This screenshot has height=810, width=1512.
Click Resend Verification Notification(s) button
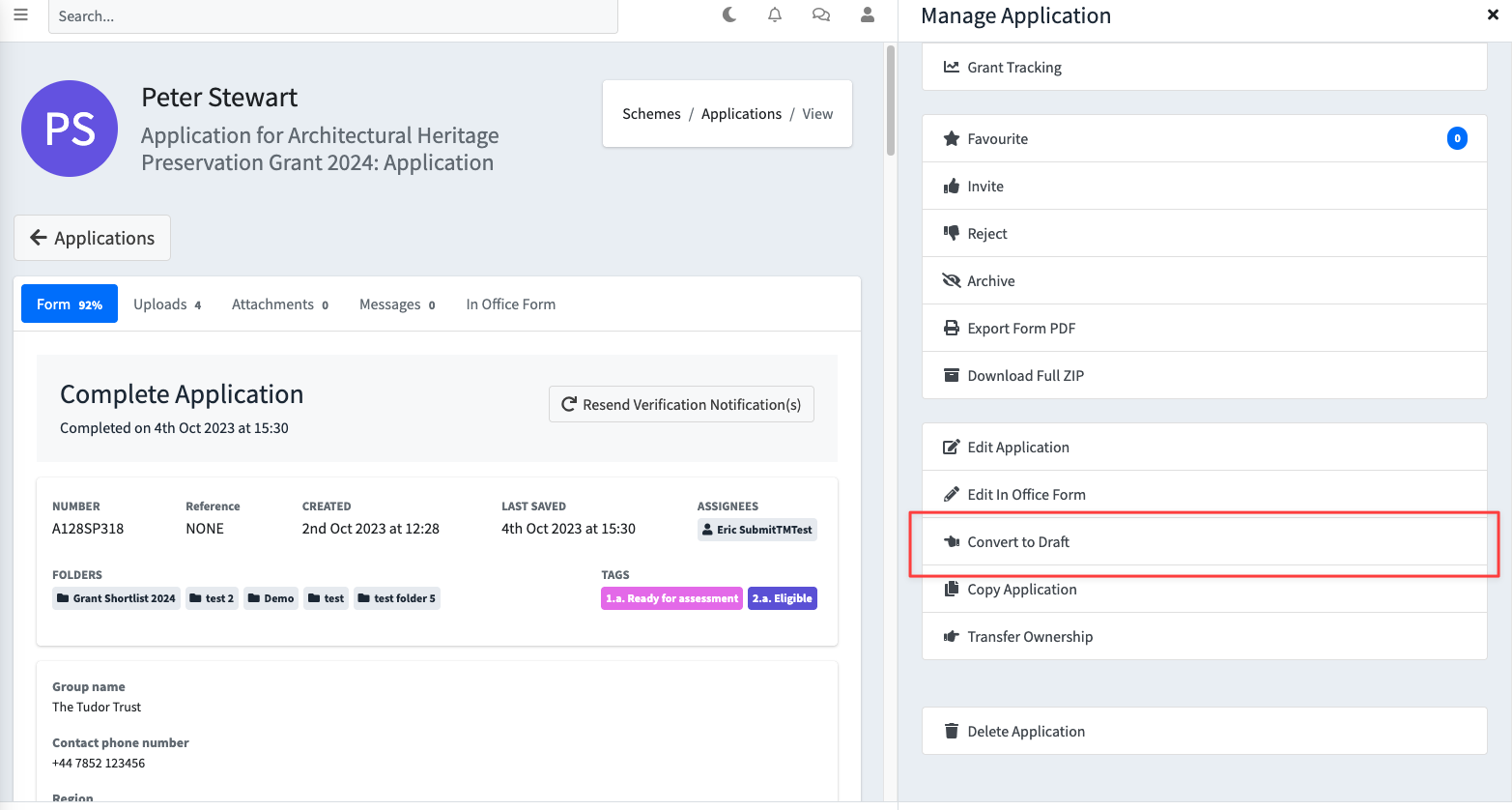(681, 405)
